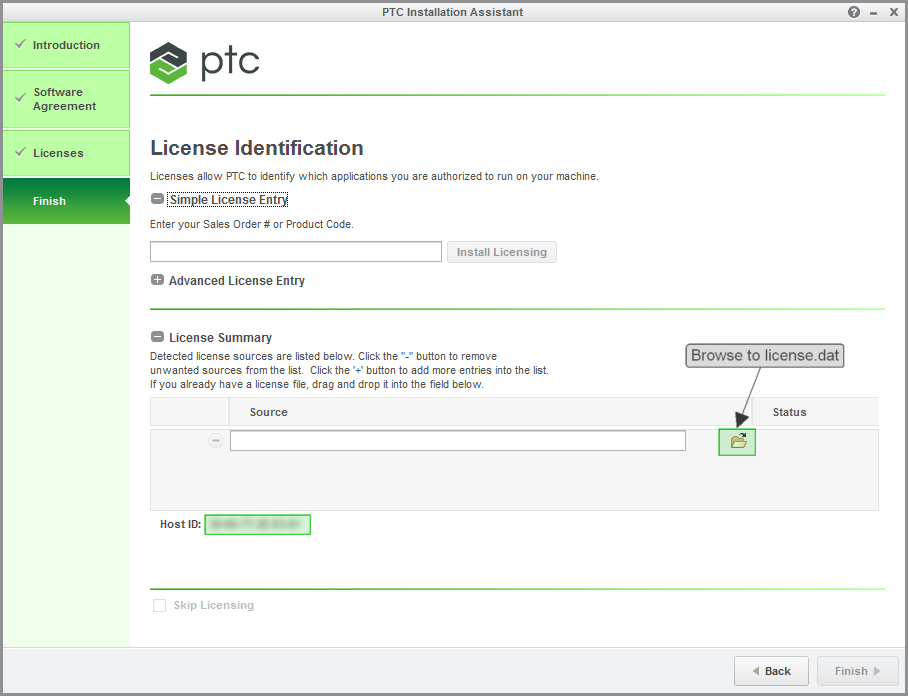Select the Finish step in sidebar
Viewport: 908px width, 696px height.
pyautogui.click(x=66, y=201)
